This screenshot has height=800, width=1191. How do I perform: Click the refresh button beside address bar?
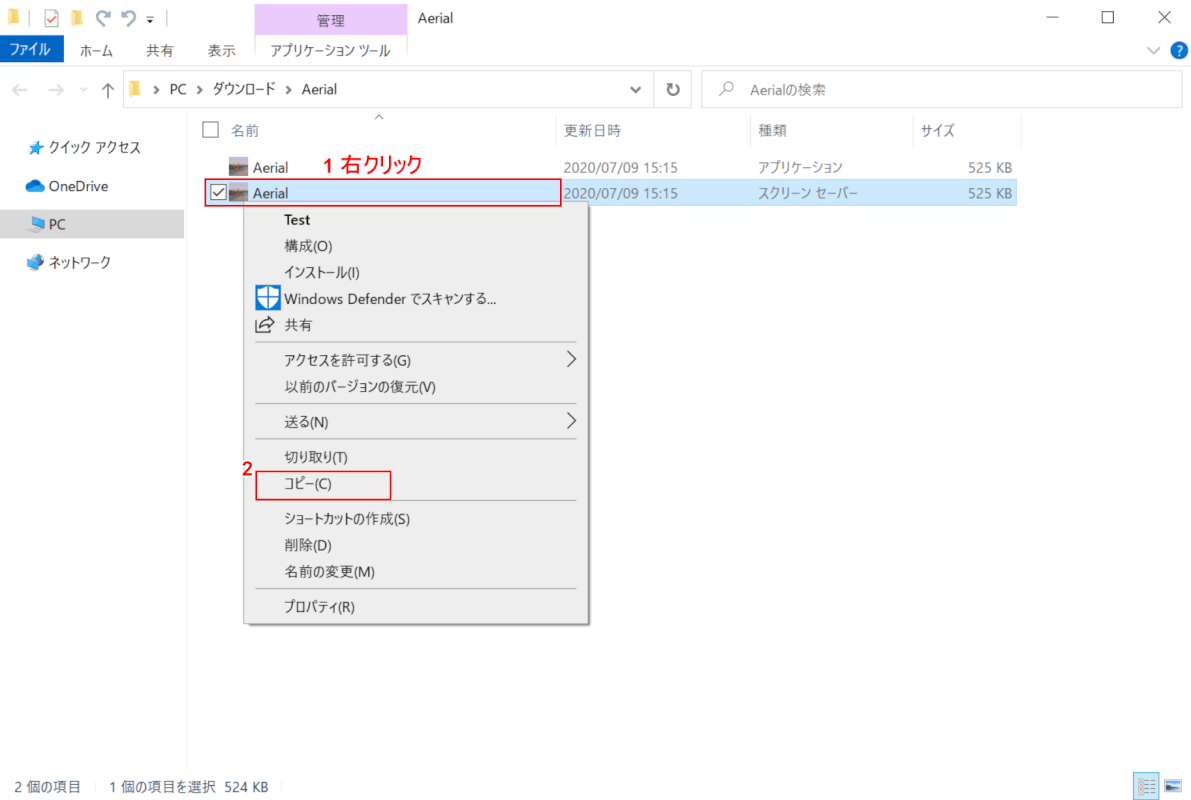(x=673, y=89)
